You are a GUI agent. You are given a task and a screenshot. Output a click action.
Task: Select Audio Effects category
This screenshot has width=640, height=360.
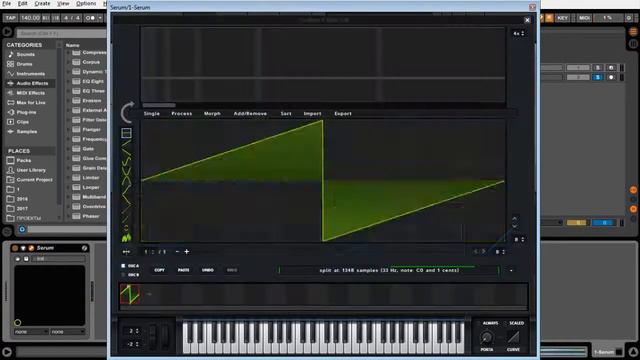click(32, 83)
